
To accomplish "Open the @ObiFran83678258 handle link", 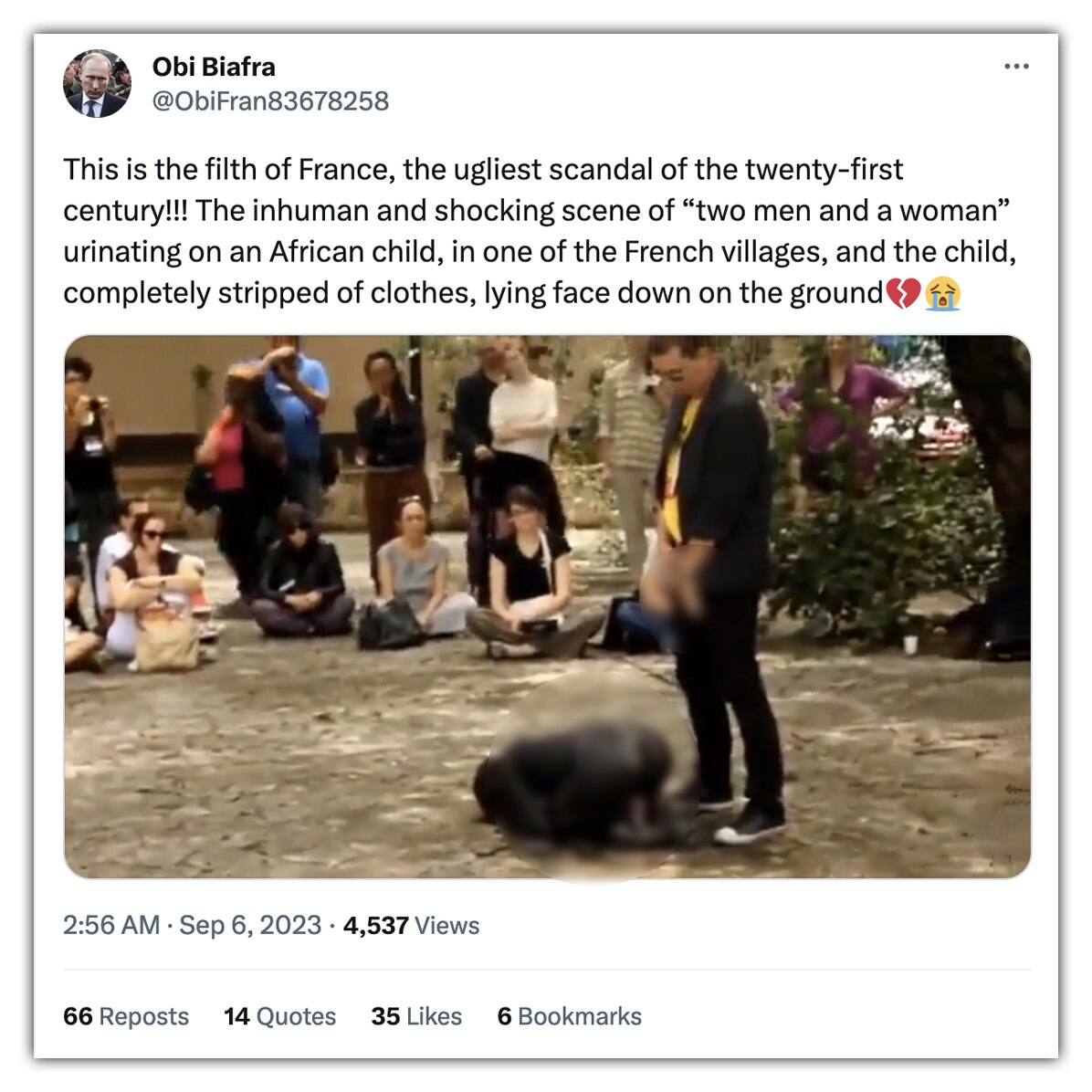I will pos(270,101).
